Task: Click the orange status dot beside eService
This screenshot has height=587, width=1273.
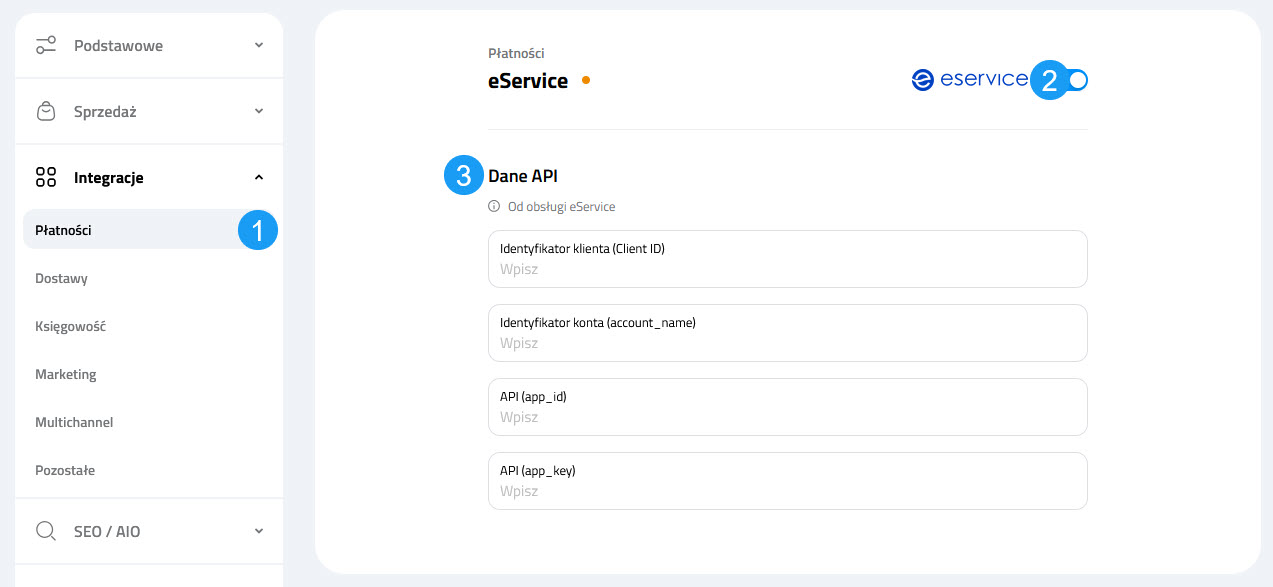Action: point(585,78)
